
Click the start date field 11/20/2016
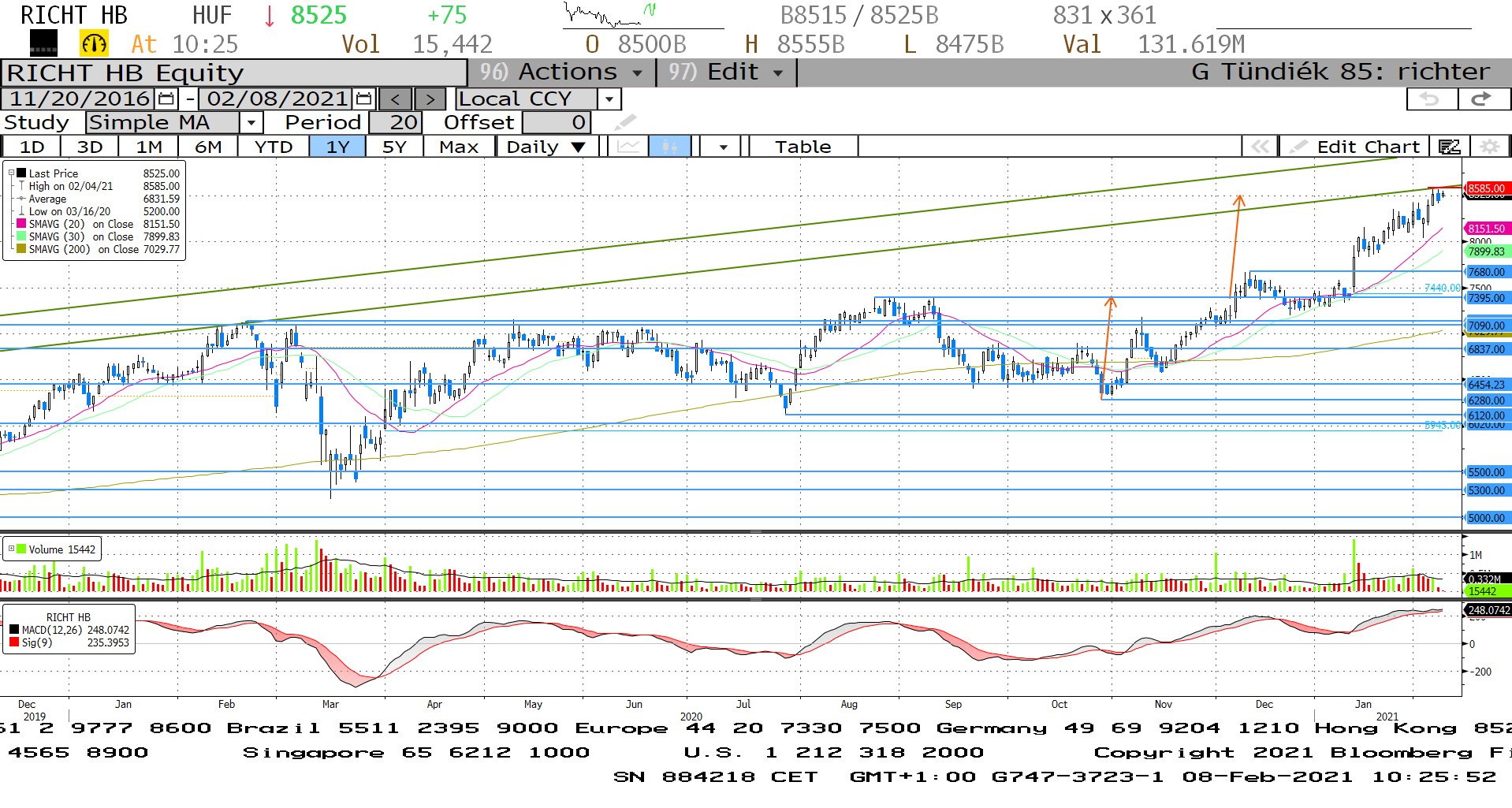[79, 99]
